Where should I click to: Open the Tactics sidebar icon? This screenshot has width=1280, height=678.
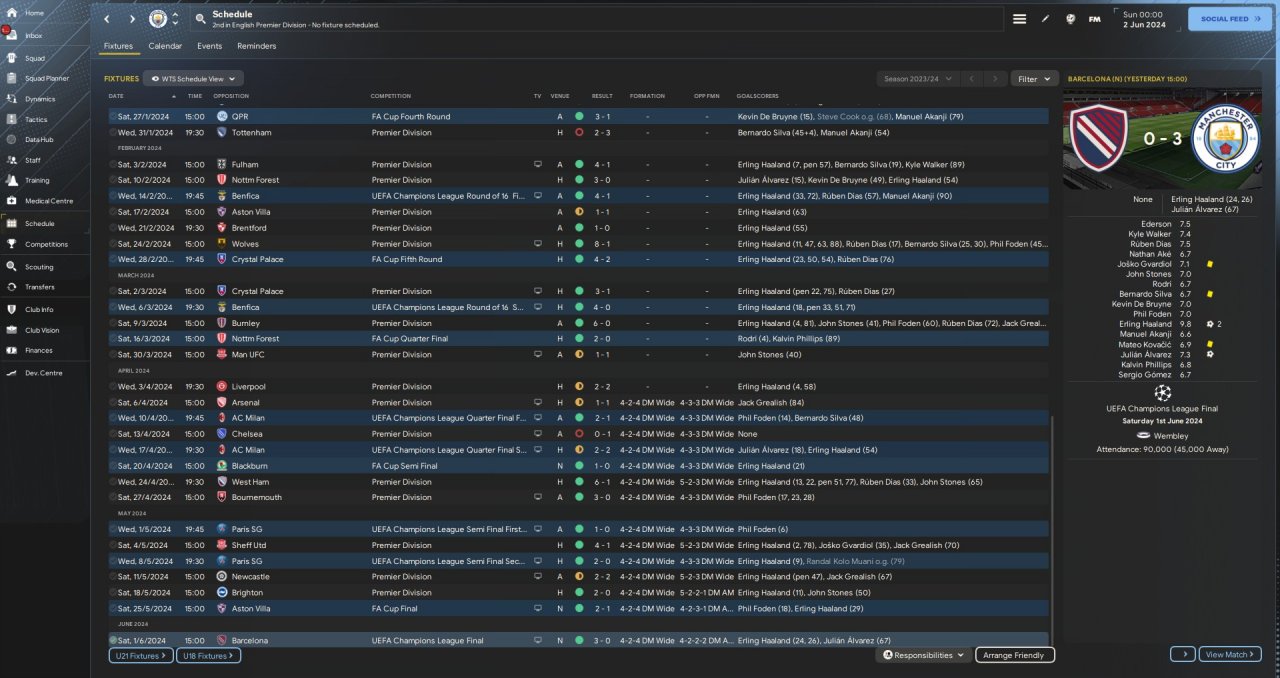point(12,119)
